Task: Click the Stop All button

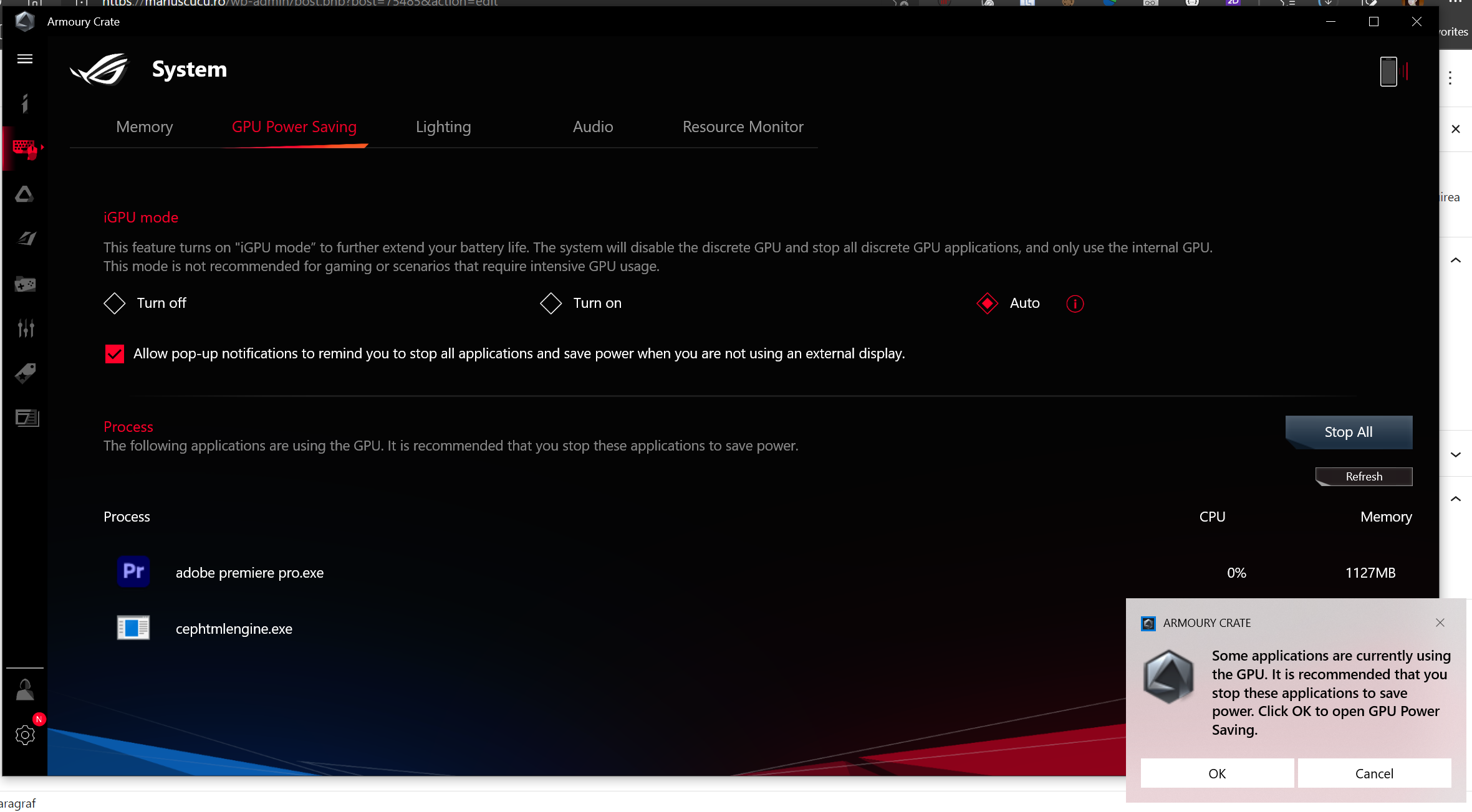Action: (1349, 432)
